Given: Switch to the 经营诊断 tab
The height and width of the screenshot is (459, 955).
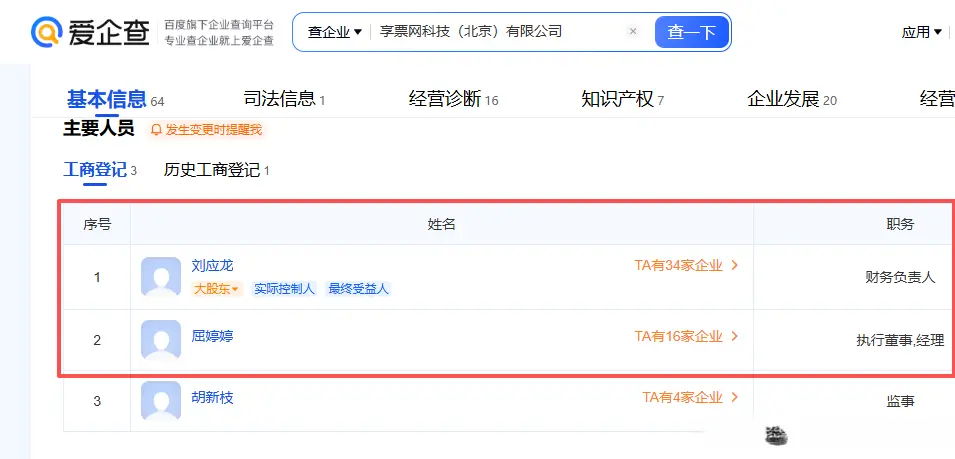Looking at the screenshot, I should coord(453,99).
